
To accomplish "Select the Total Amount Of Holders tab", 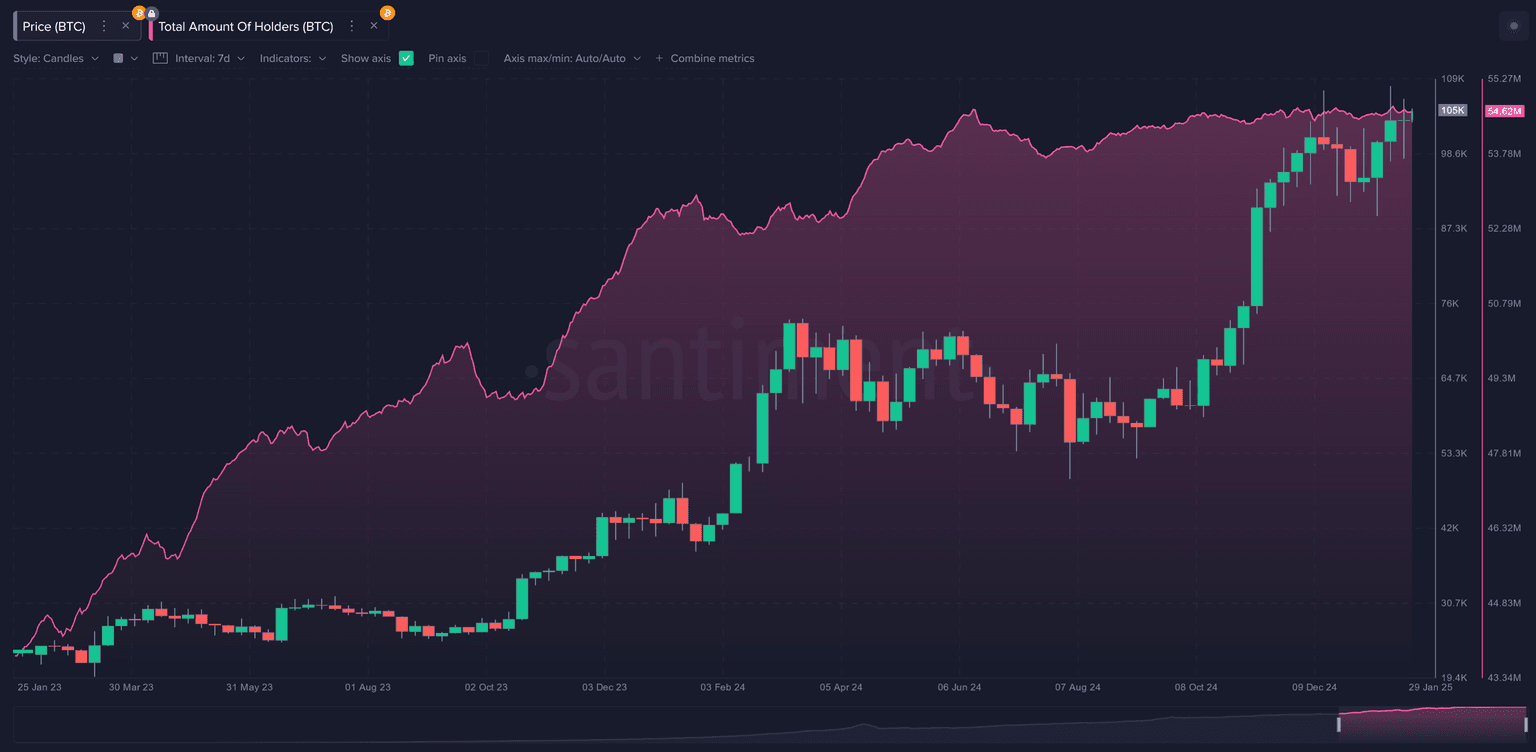I will click(x=245, y=26).
